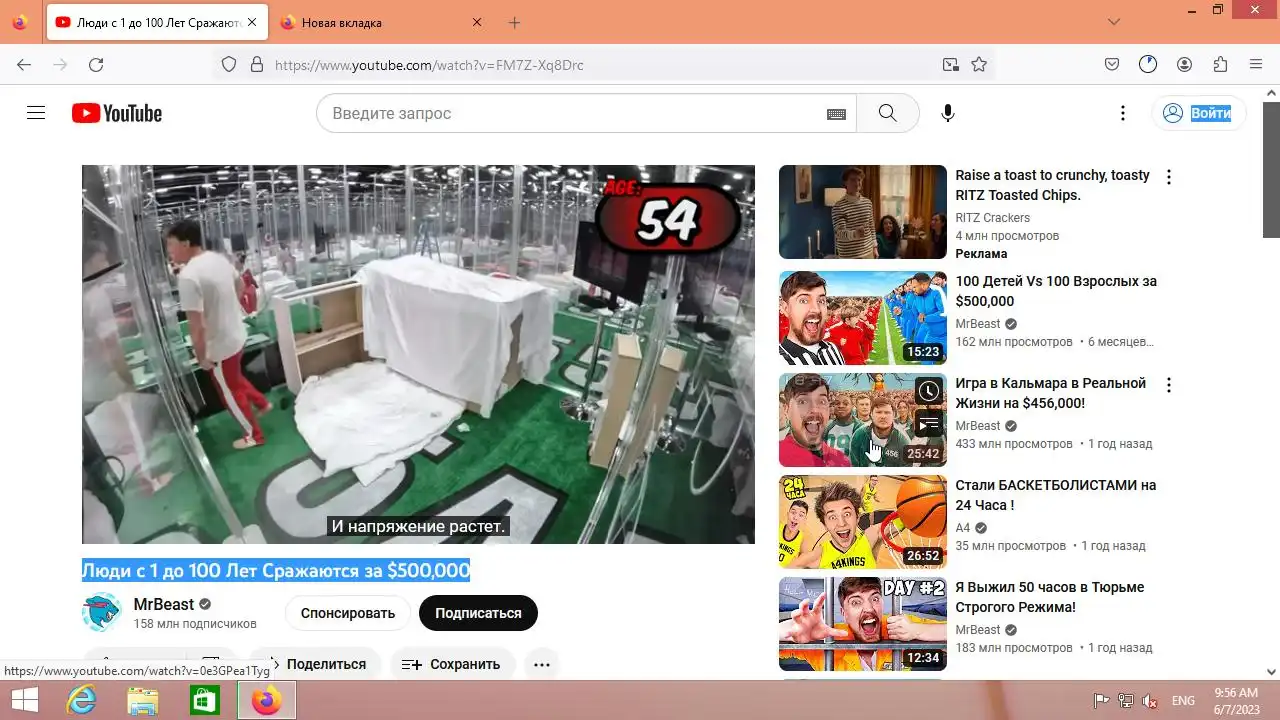This screenshot has height=720, width=1280.
Task: Open the Windows Start button
Action: click(24, 700)
